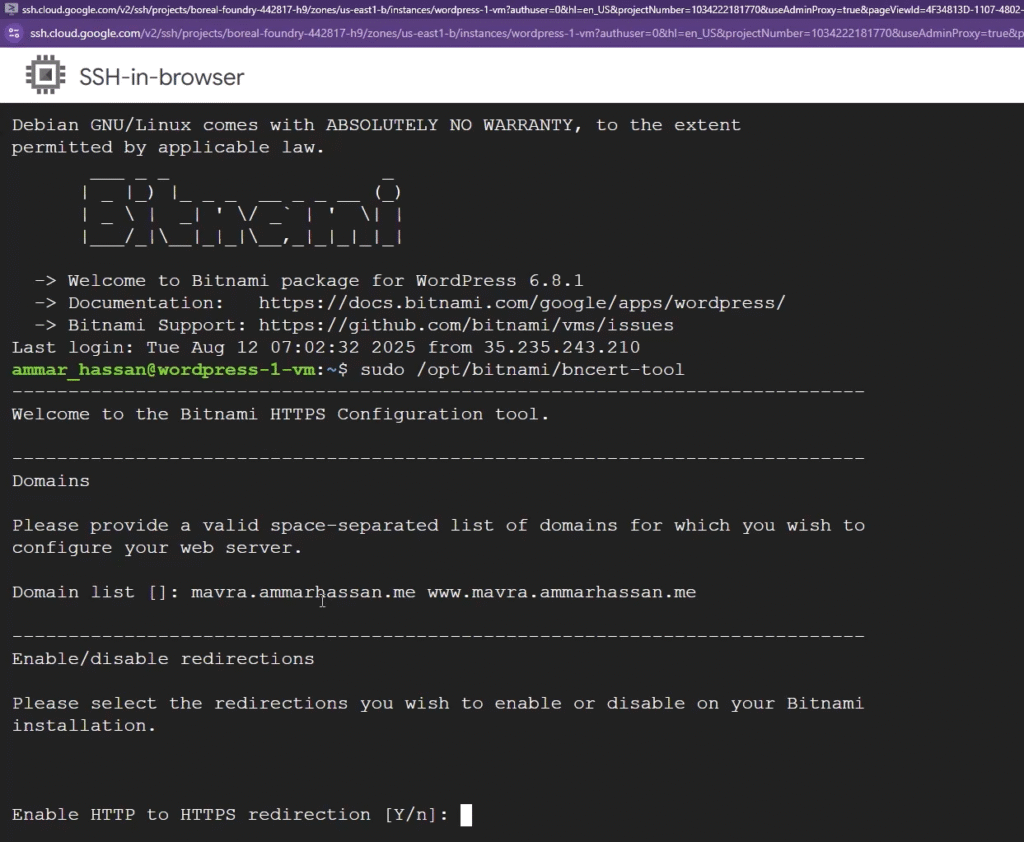Select the URL text in the address bar
This screenshot has height=842, width=1024.
(x=520, y=33)
